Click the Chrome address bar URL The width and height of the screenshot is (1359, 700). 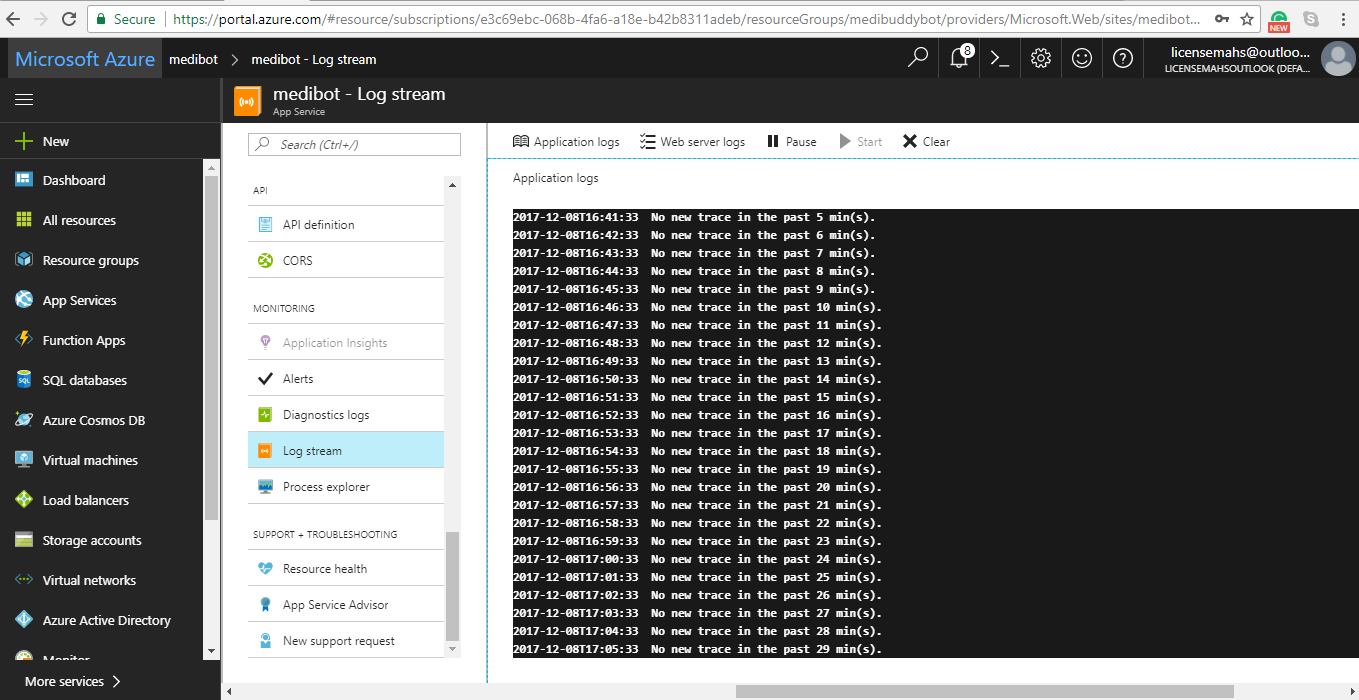pyautogui.click(x=684, y=19)
